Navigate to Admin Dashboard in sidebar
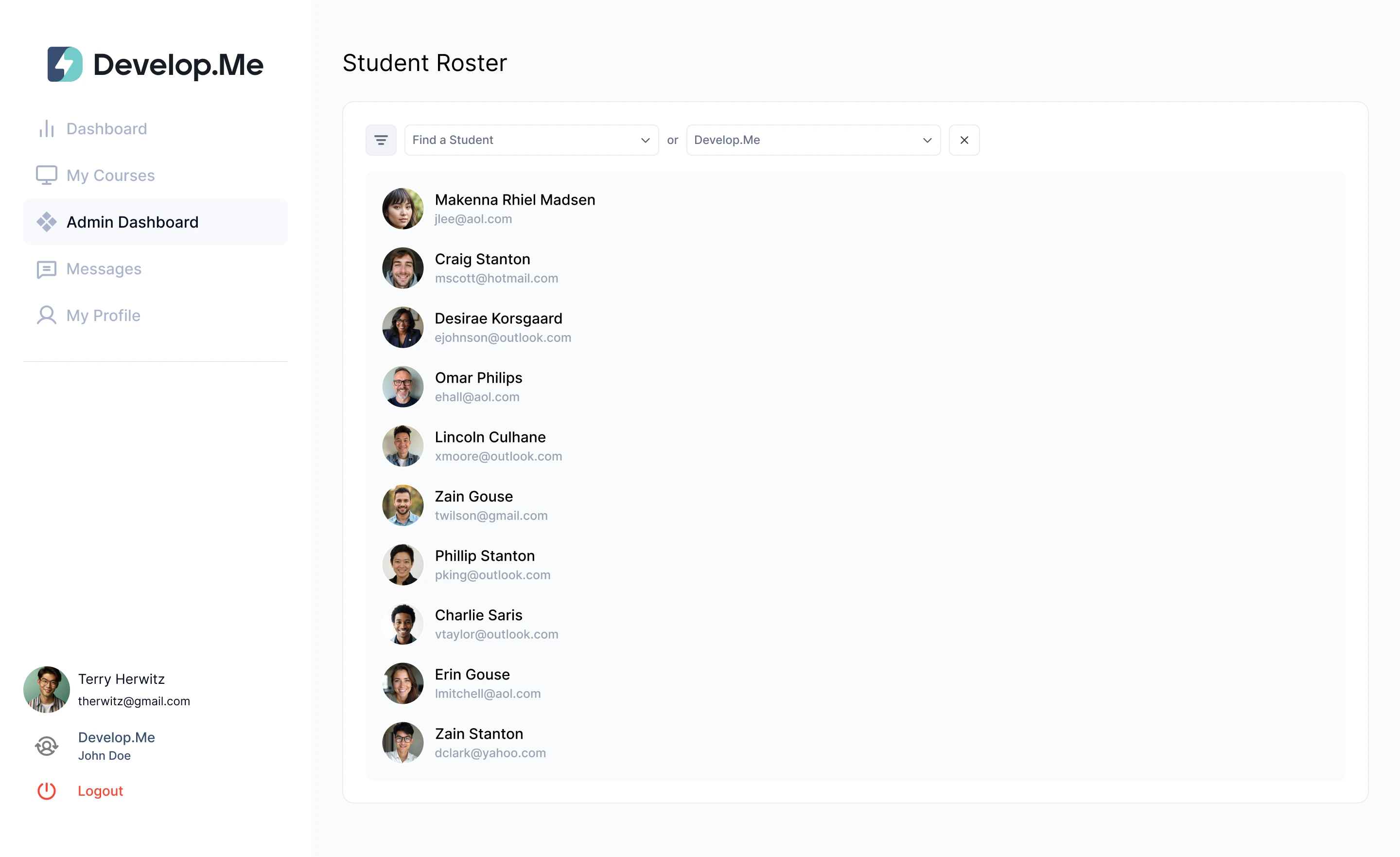The width and height of the screenshot is (1400, 857). coord(132,222)
